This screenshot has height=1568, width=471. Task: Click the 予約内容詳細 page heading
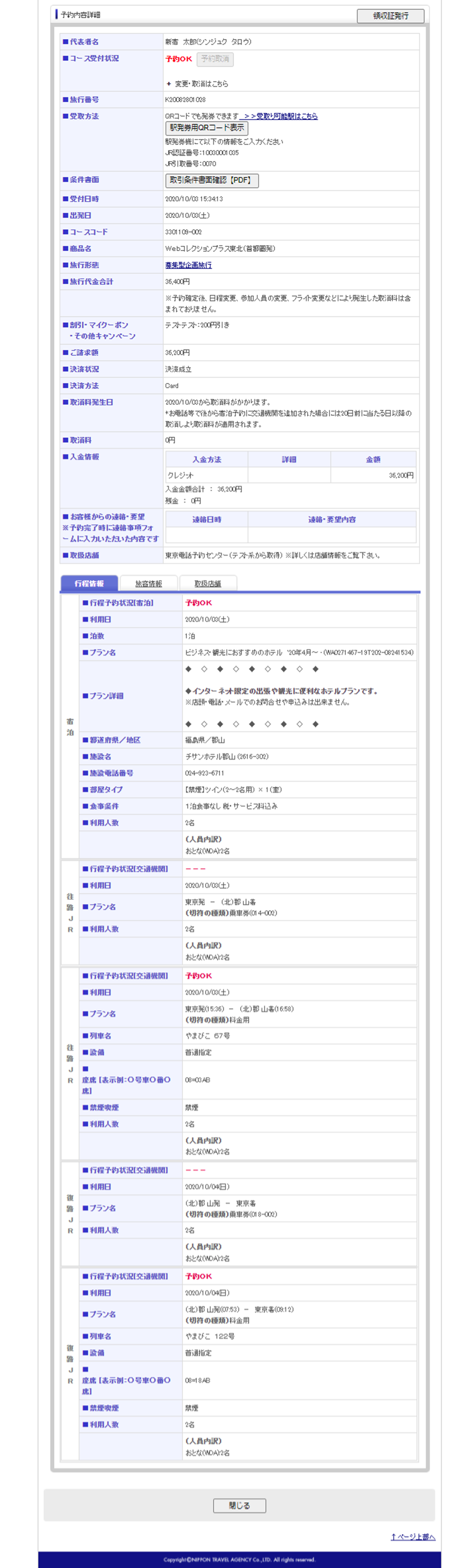[x=80, y=14]
